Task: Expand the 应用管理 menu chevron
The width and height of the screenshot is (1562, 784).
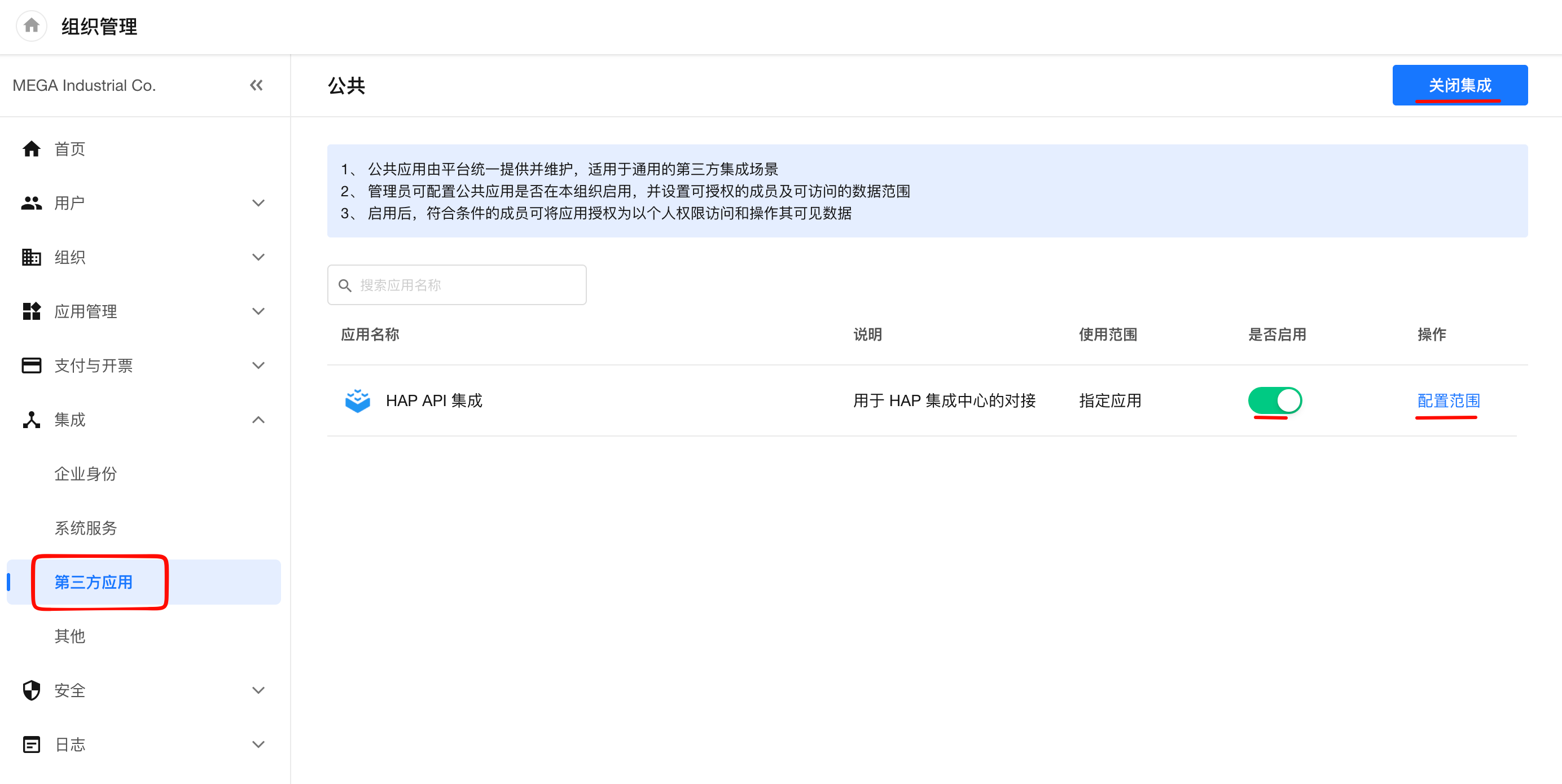Action: (258, 311)
